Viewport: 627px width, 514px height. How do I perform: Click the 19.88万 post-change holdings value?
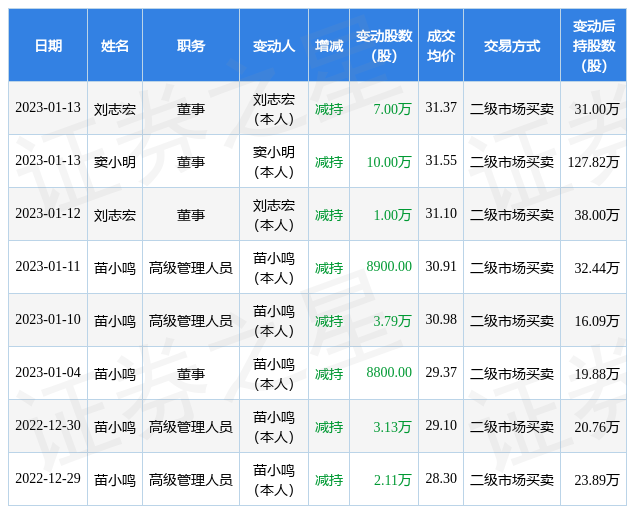click(x=597, y=374)
